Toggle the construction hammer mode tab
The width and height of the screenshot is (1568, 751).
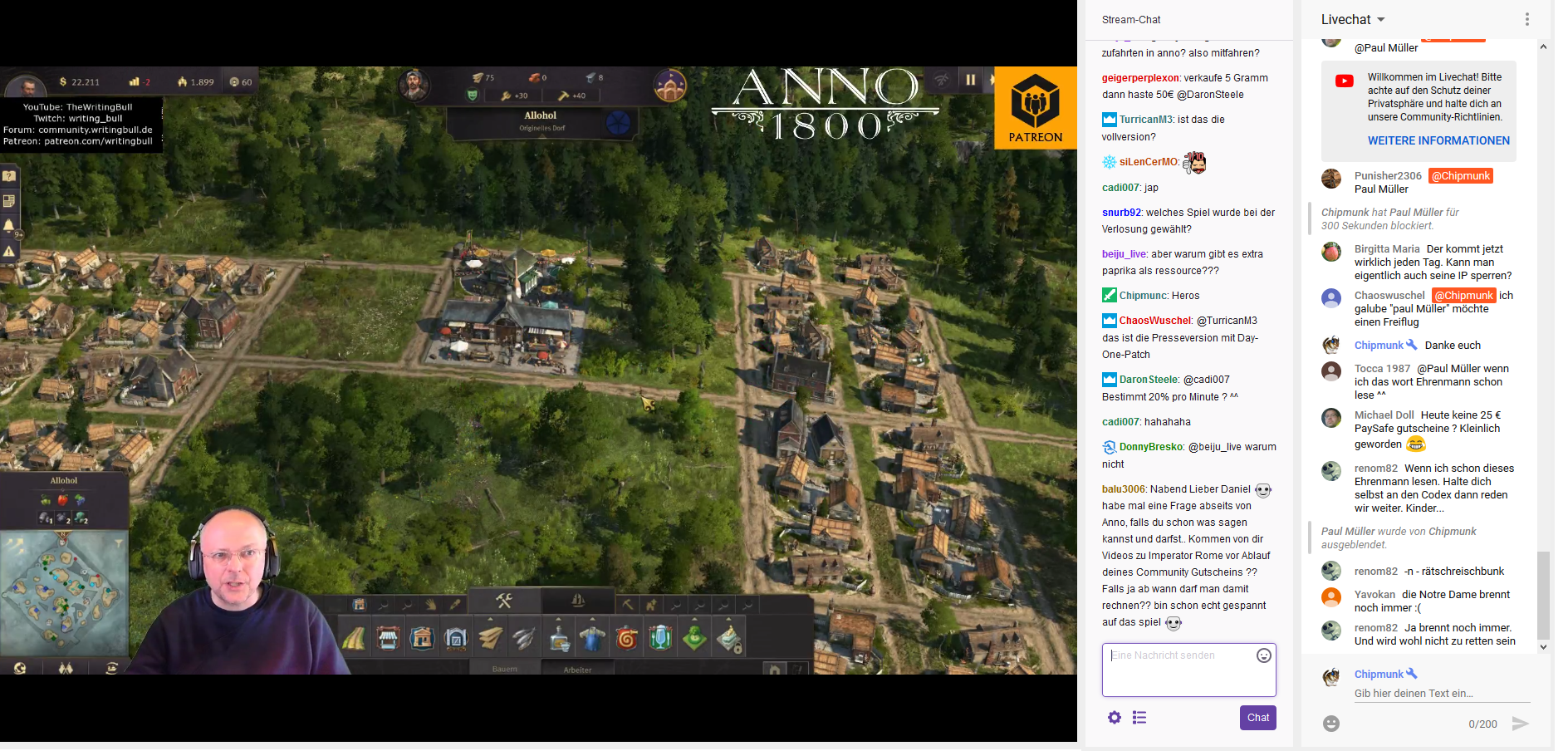[x=504, y=601]
